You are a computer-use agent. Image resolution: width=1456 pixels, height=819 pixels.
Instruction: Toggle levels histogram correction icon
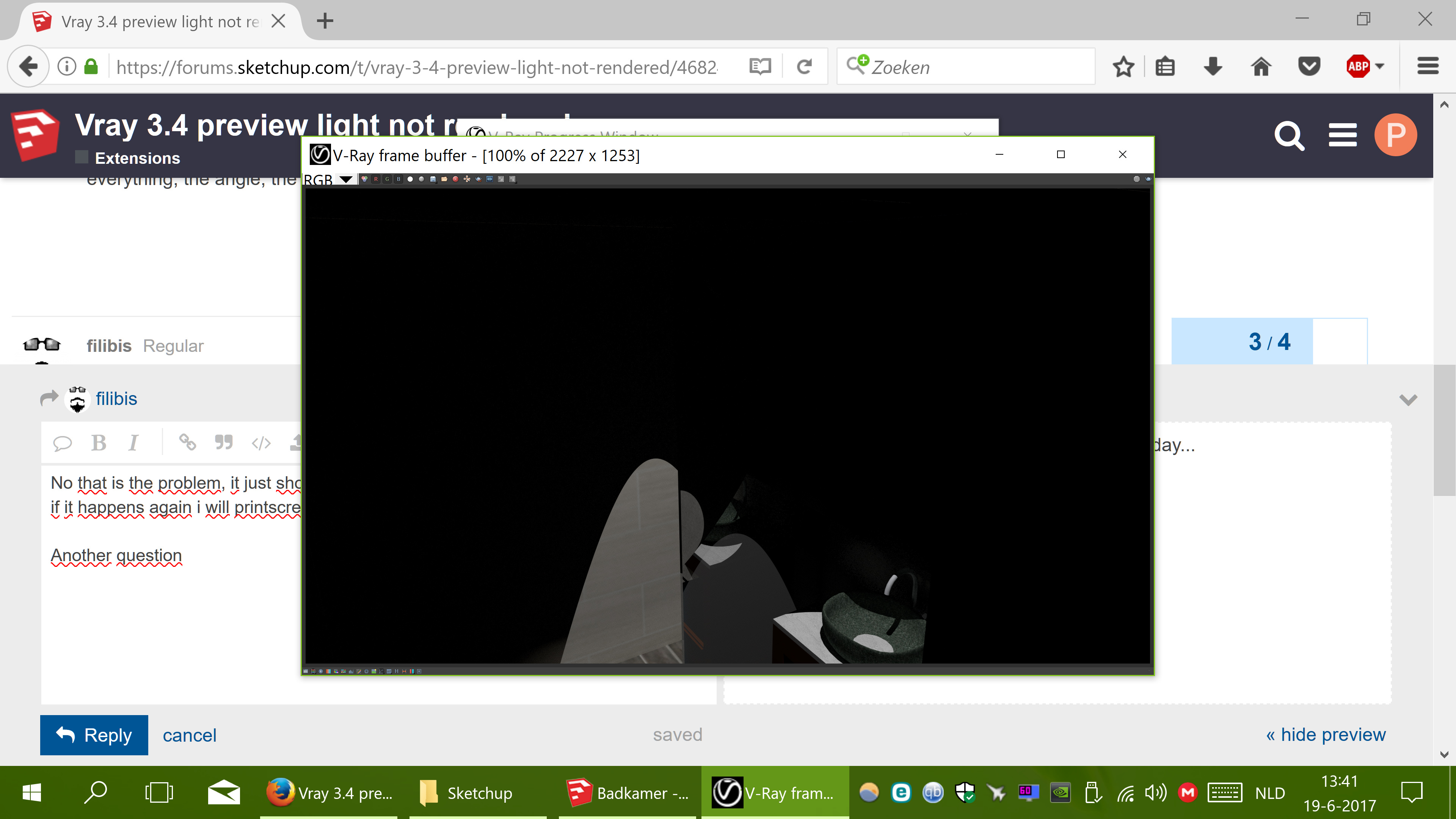351,672
